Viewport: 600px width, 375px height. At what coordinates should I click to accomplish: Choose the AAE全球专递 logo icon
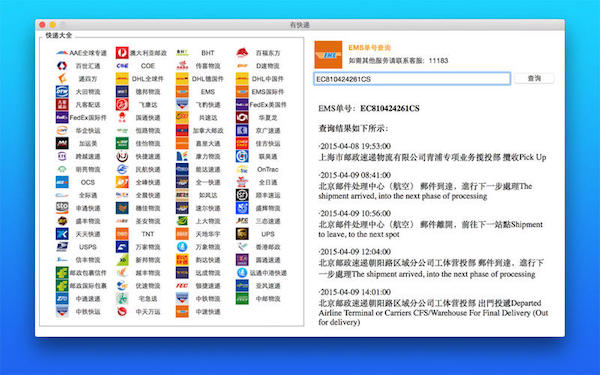coord(62,53)
